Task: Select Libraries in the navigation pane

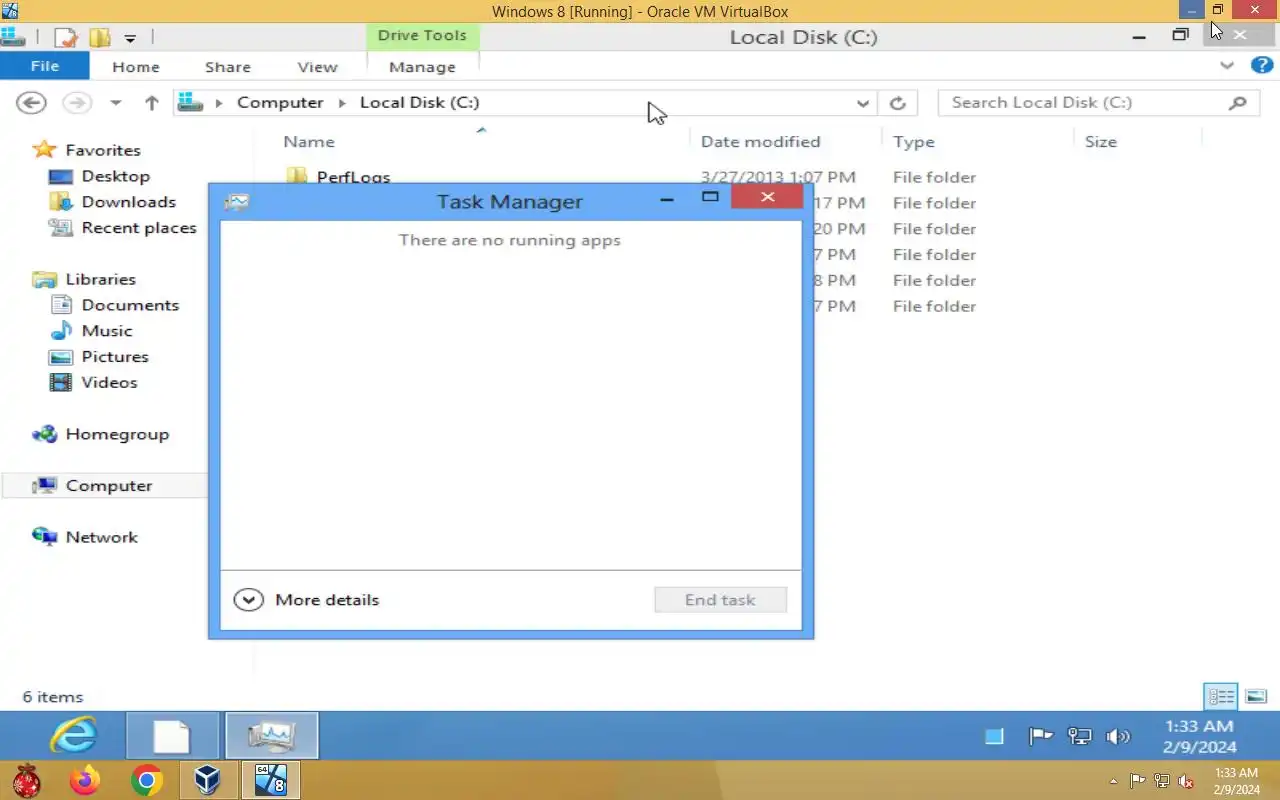Action: tap(100, 279)
